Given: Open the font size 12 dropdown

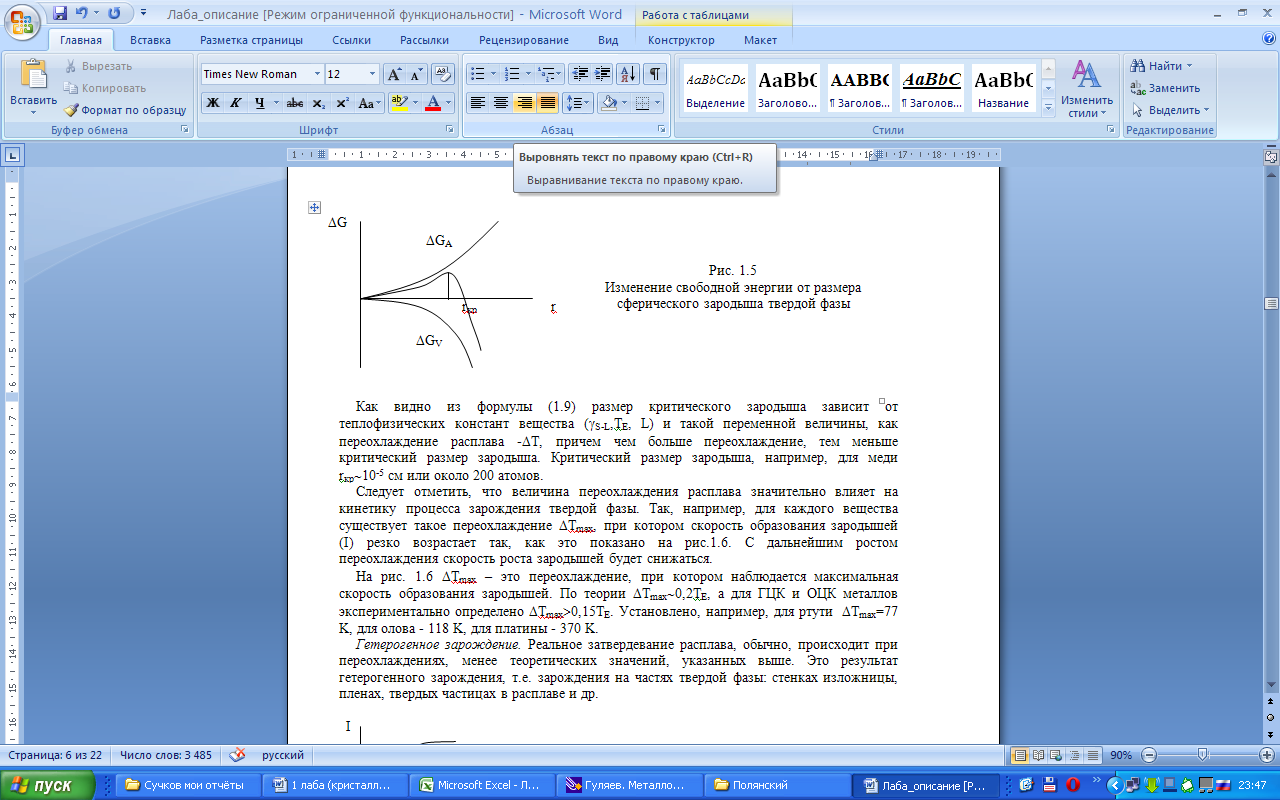Looking at the screenshot, I should 372,74.
